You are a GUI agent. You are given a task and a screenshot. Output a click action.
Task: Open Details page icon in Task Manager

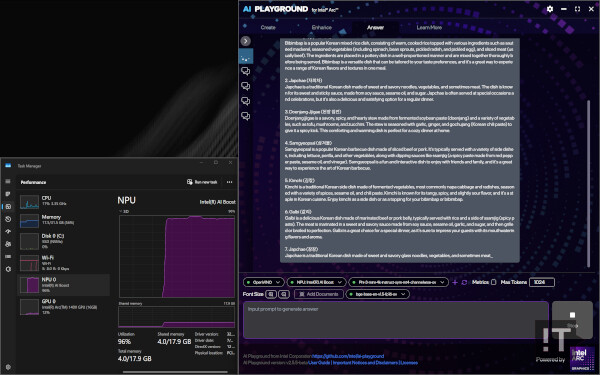[x=8, y=256]
